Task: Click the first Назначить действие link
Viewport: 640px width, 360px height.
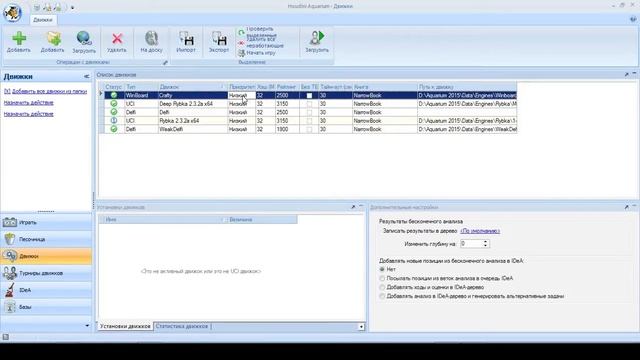Action: click(29, 103)
